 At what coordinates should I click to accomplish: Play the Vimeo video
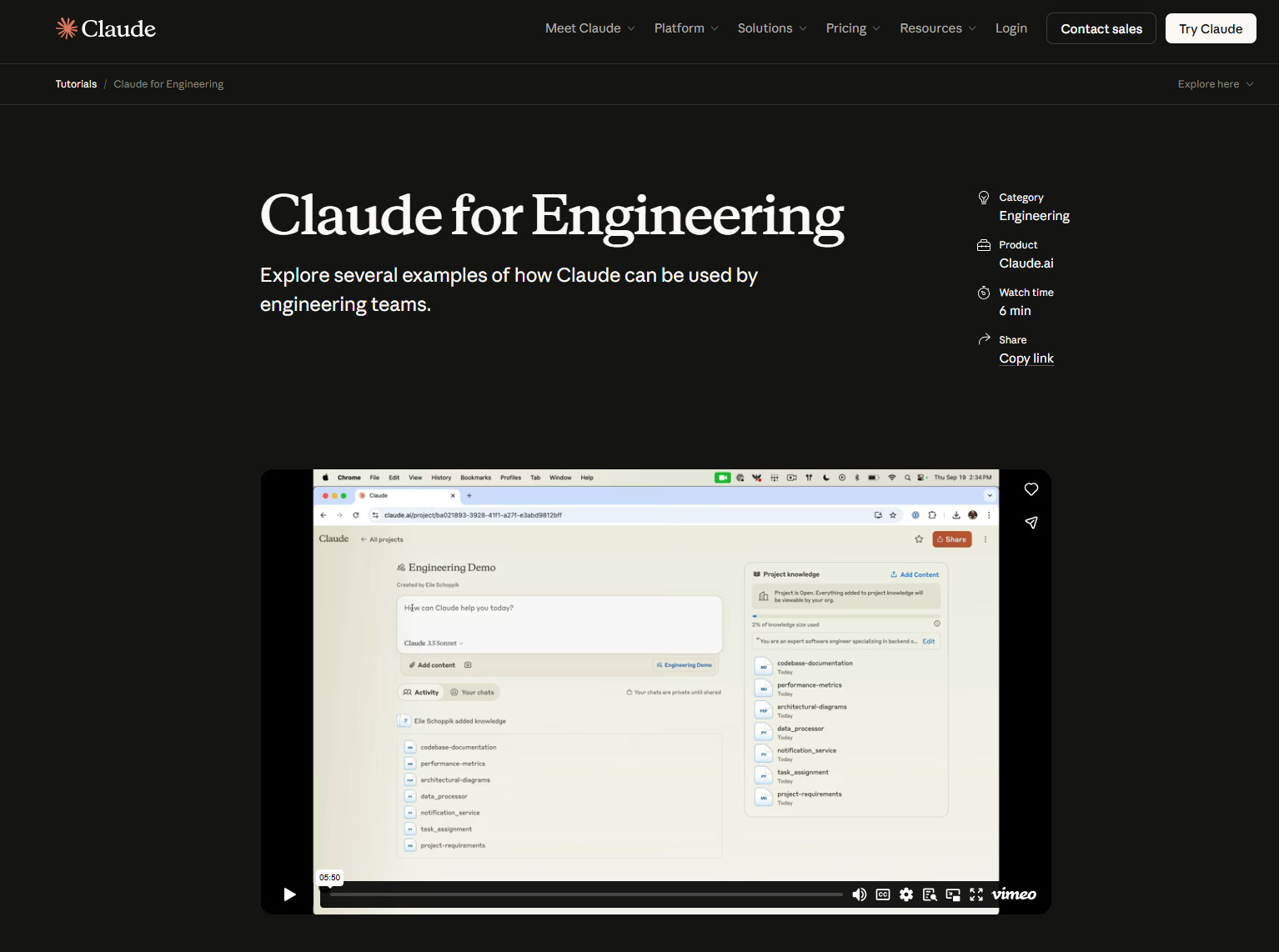tap(289, 894)
